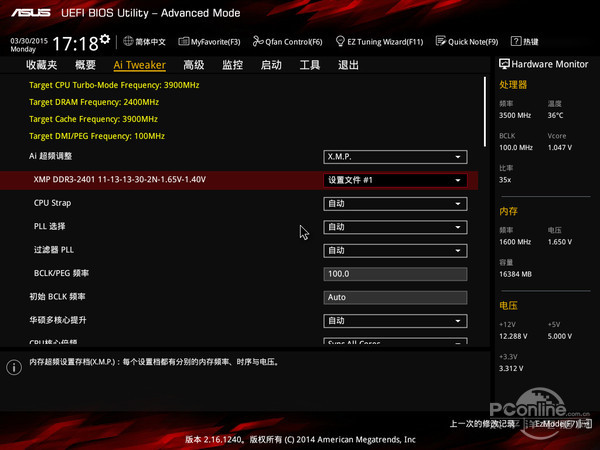Screen dimensions: 600x450
Task: Click Target CPU Turbo-Mode Frequency: 3900MHz text
Action: click(114, 85)
